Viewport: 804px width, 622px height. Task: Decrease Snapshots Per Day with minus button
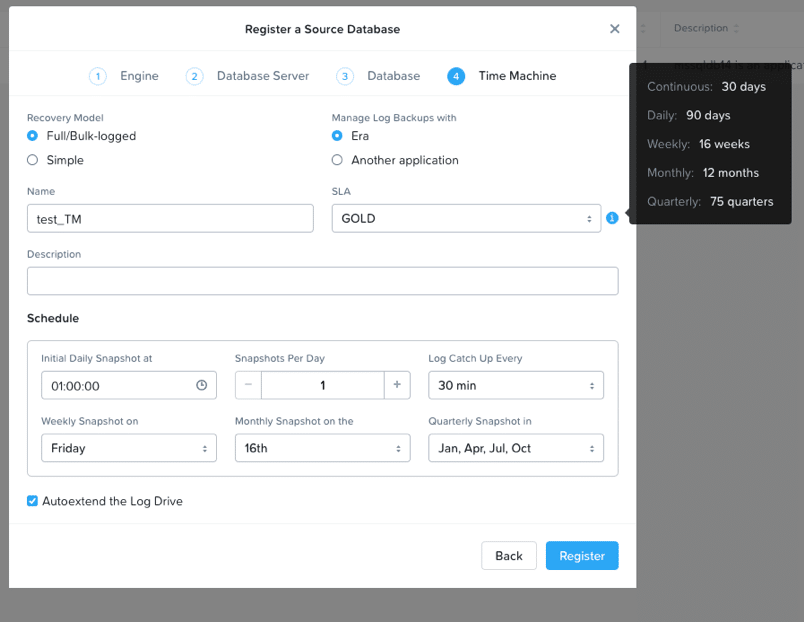[x=248, y=385]
